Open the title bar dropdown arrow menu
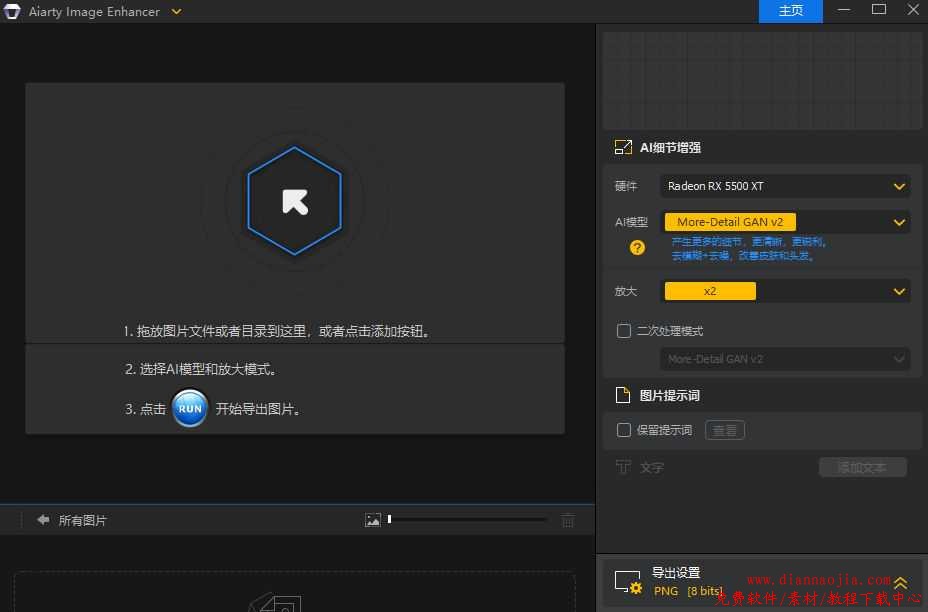The height and width of the screenshot is (612, 928). coord(177,12)
